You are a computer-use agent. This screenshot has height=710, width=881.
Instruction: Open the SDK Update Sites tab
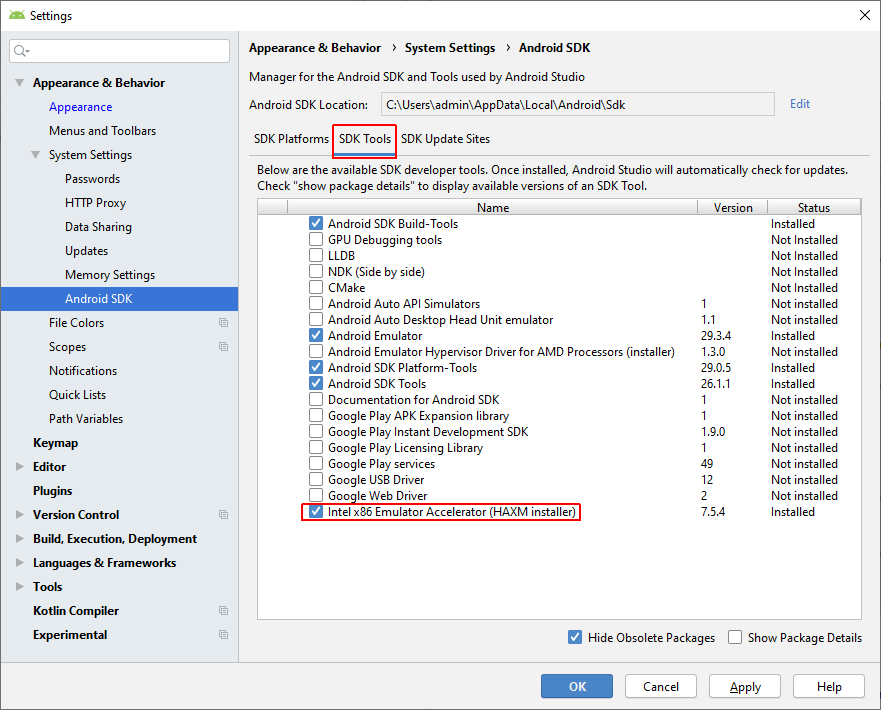(x=445, y=139)
